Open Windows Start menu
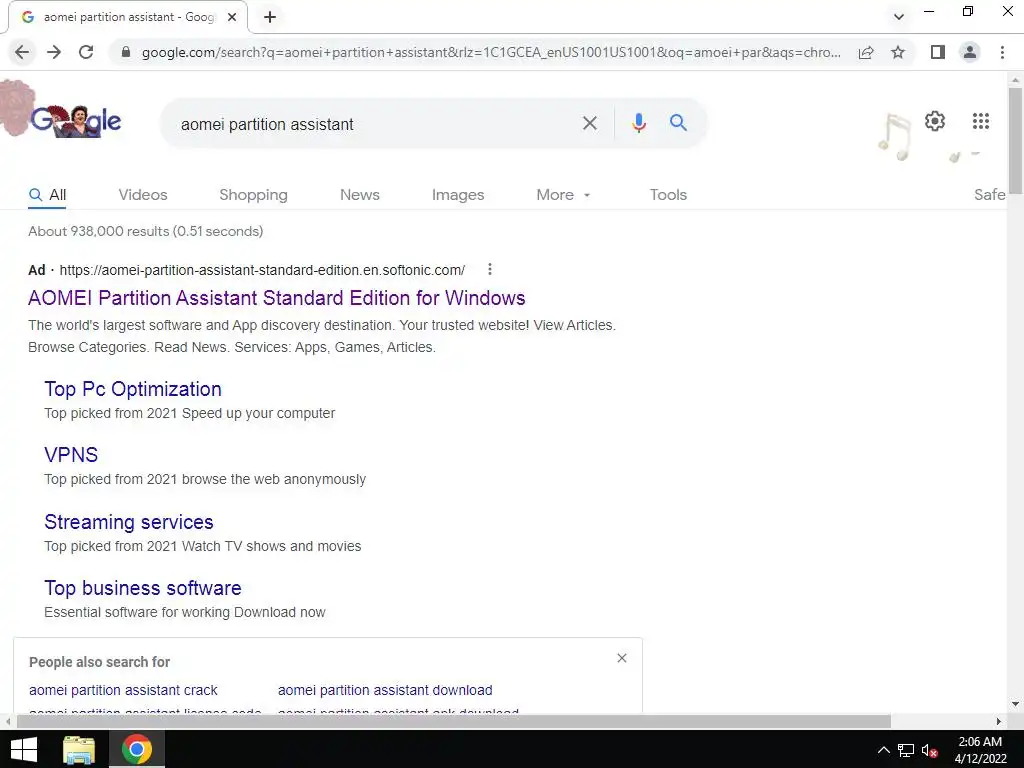The height and width of the screenshot is (768, 1024). [x=24, y=749]
